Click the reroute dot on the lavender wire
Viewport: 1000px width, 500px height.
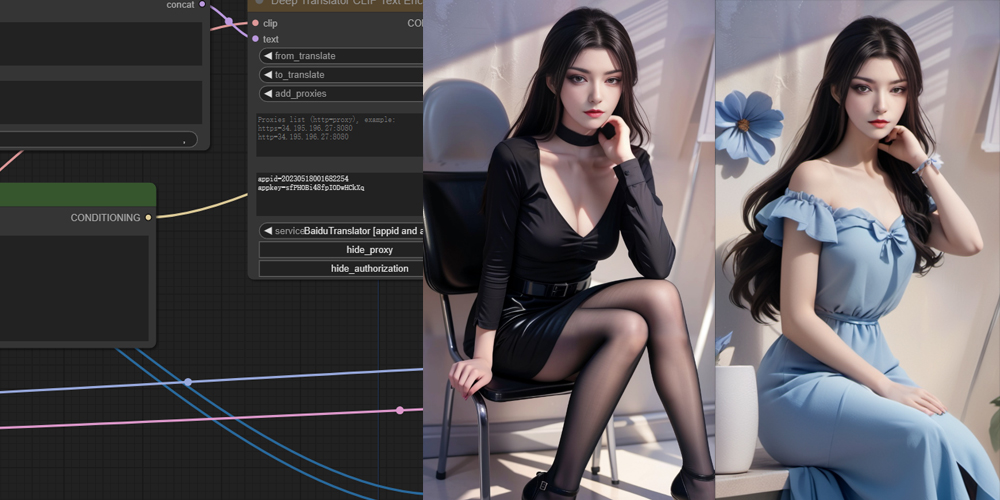click(188, 382)
